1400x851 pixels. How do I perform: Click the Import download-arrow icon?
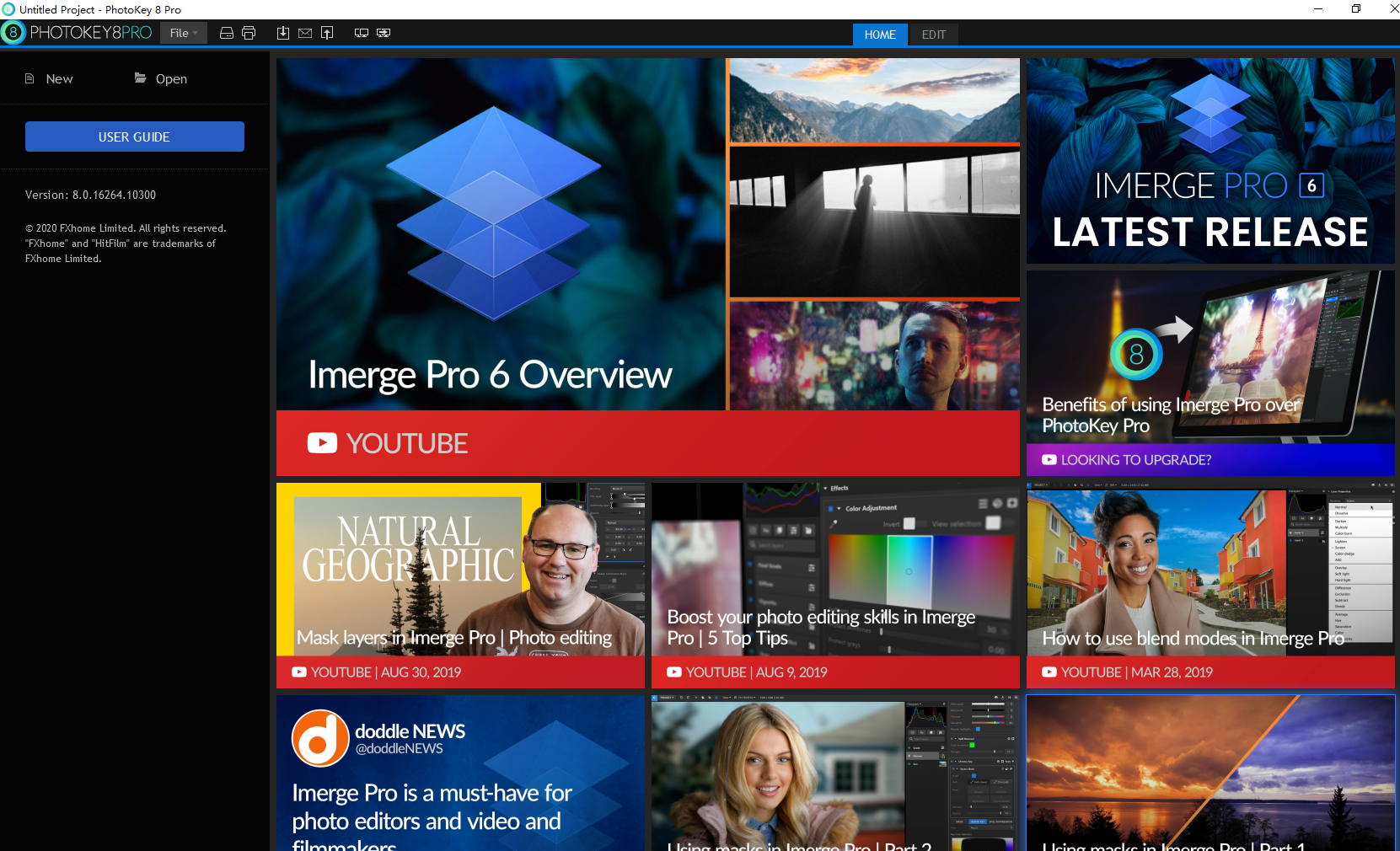283,33
